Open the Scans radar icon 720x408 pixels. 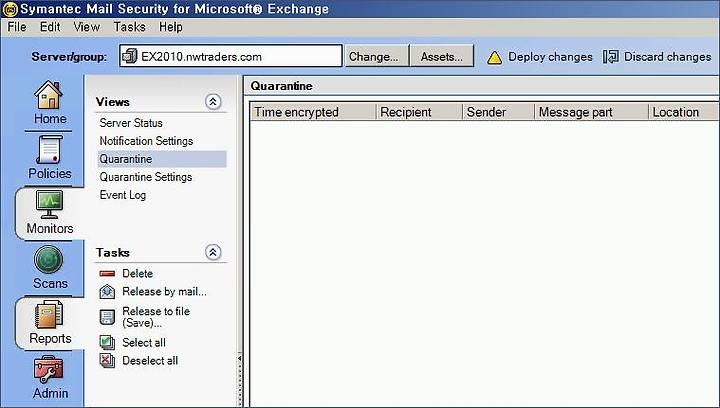(x=48, y=260)
